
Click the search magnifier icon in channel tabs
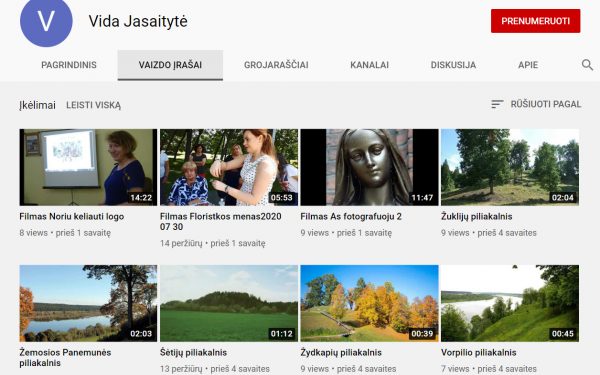(x=587, y=65)
